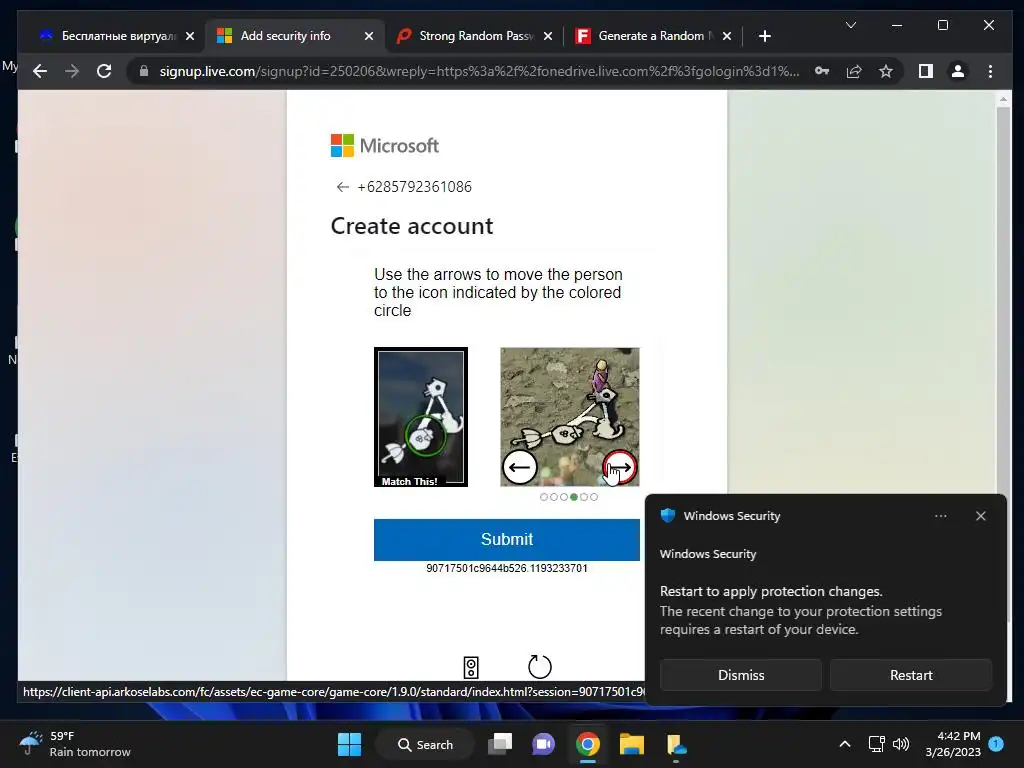The width and height of the screenshot is (1024, 768).
Task: Click the restart puzzle circular arrow icon
Action: (x=539, y=666)
